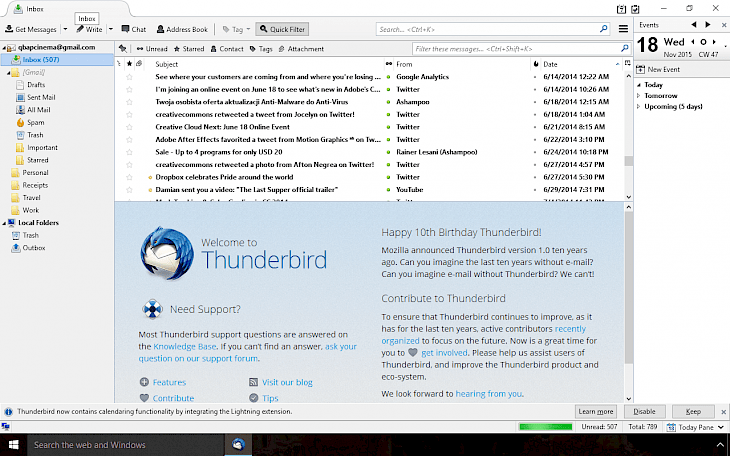The image size is (730, 456).
Task: Click the Knowledge Base link
Action: coord(185,347)
